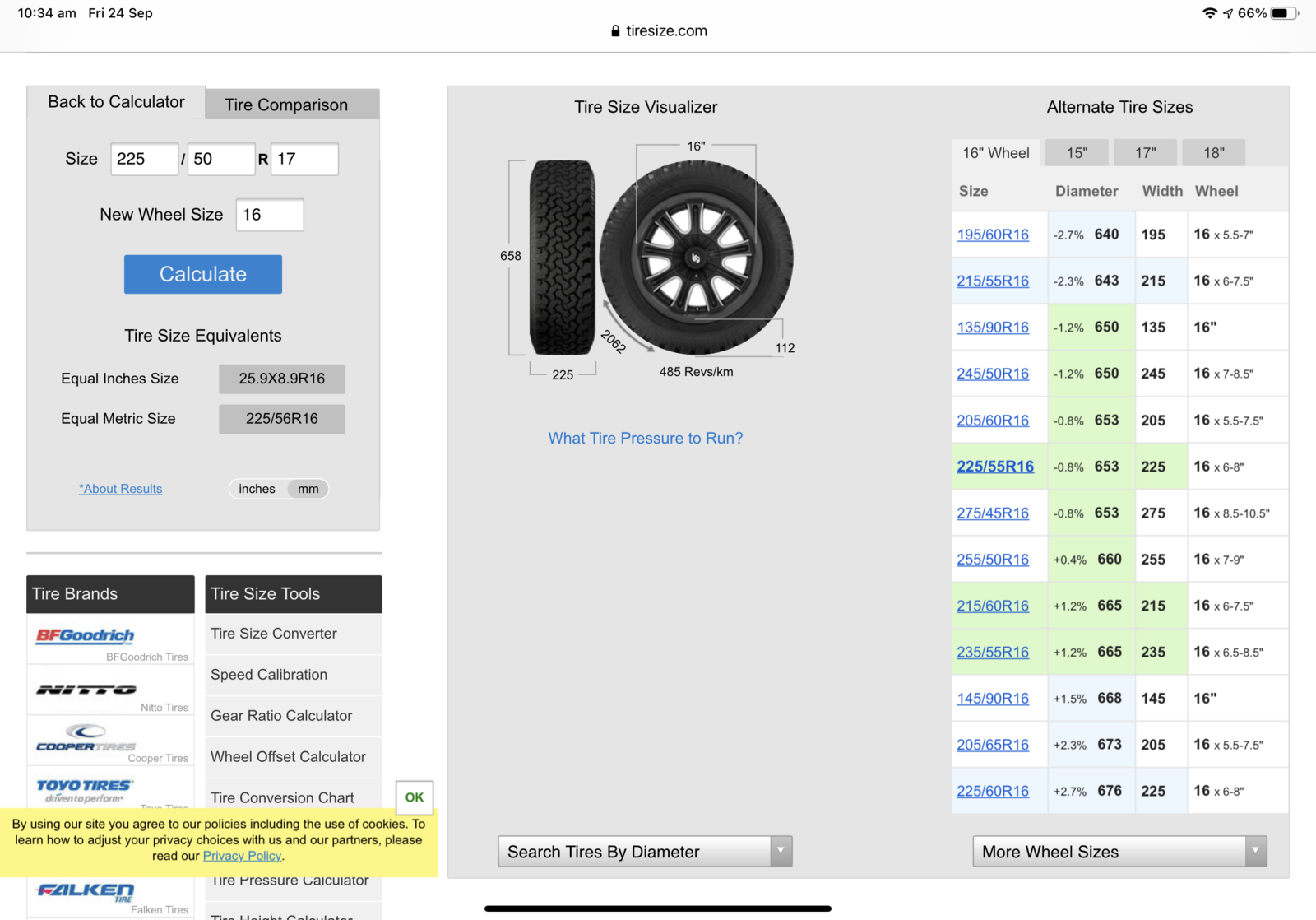The height and width of the screenshot is (920, 1316).
Task: Switch units to inches
Action: tap(257, 489)
